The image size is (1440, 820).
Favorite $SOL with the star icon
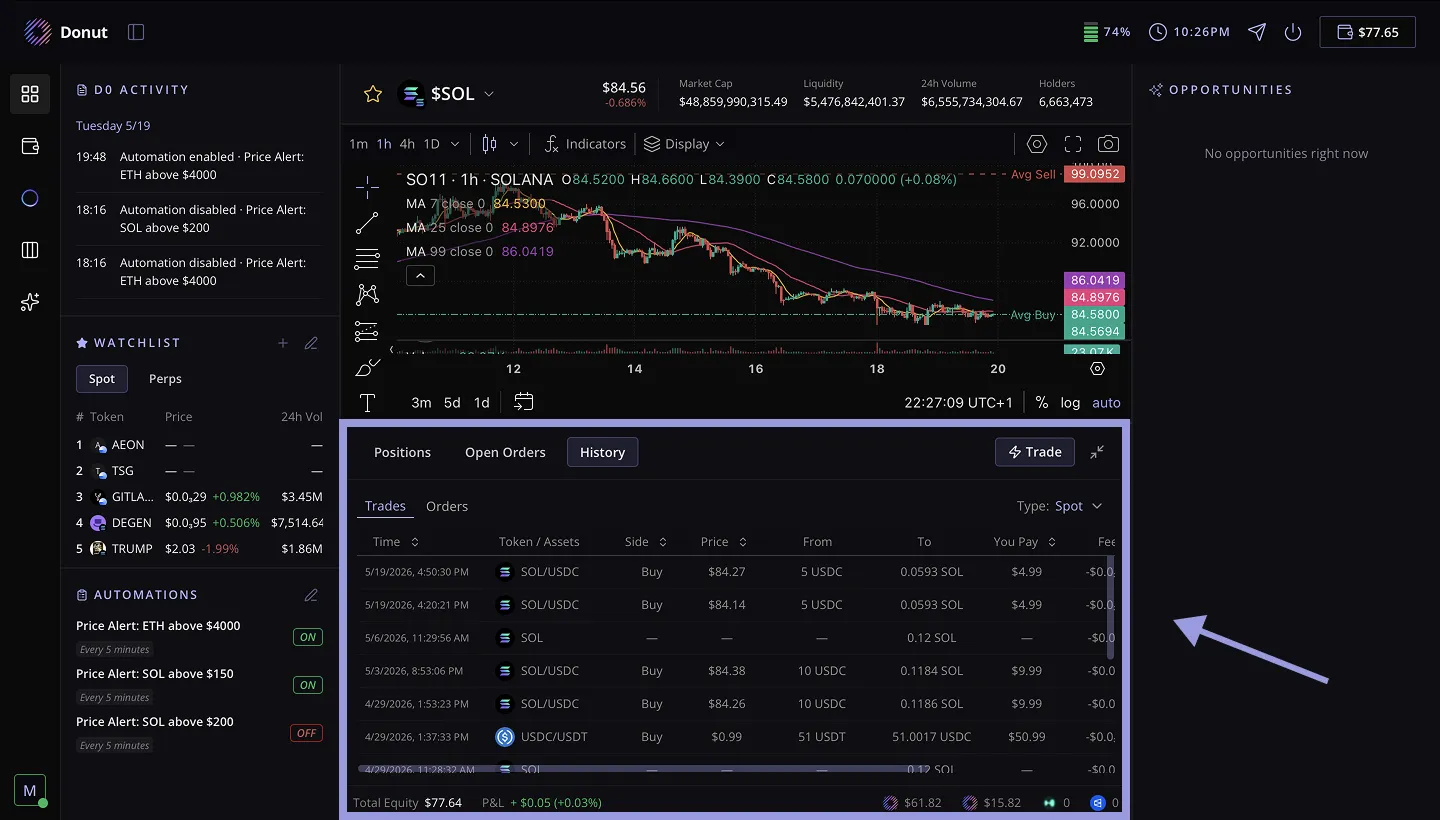coord(373,94)
